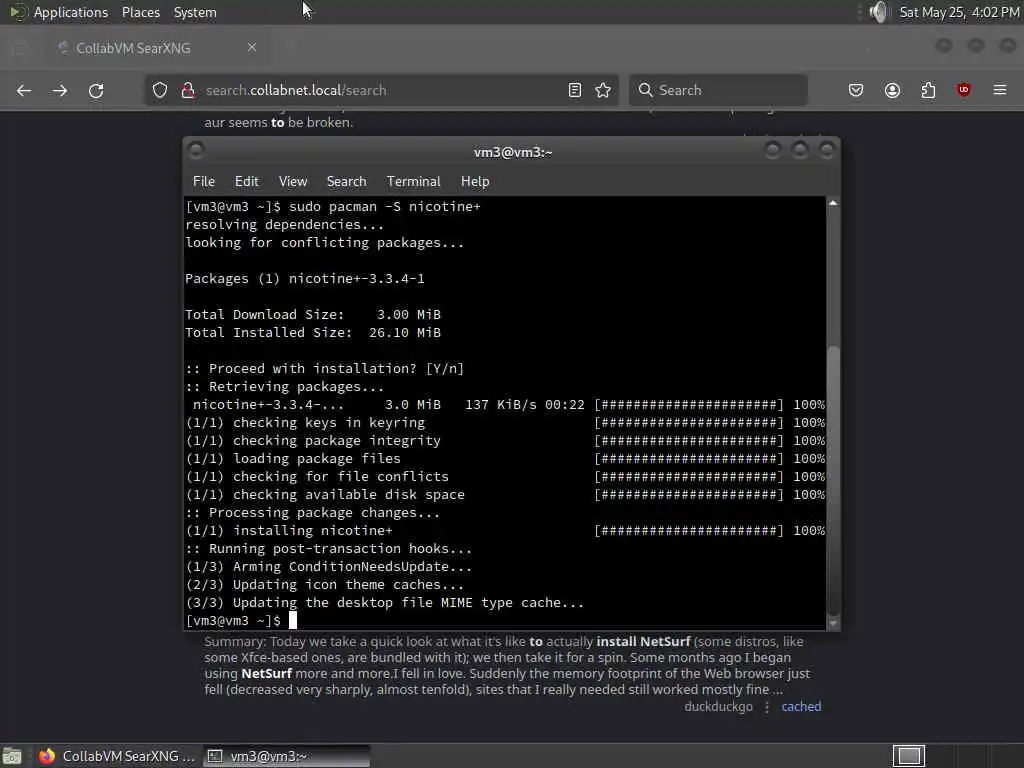Click the duckduckgo engine label under the result
The image size is (1024, 768).
tap(718, 707)
